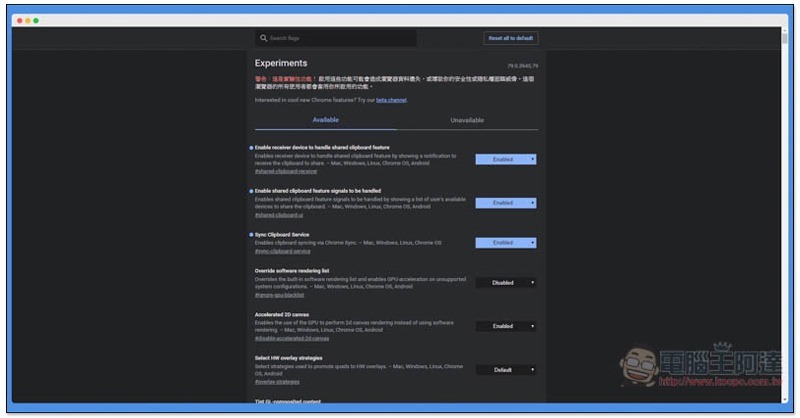Open dropdown for shared clipboard receiver flag
800x418 pixels.
505,159
